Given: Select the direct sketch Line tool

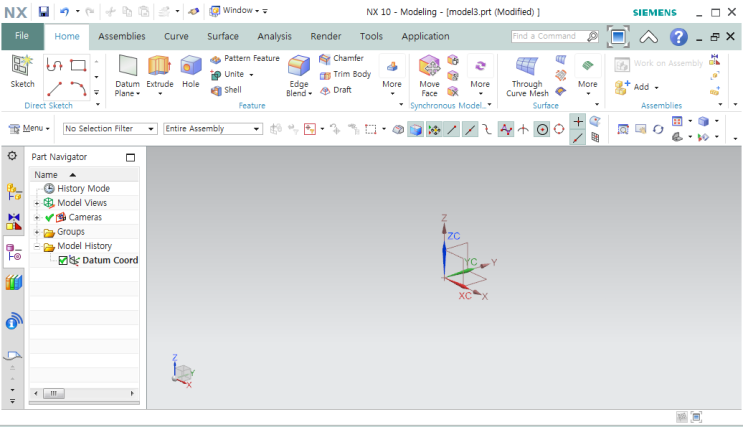Looking at the screenshot, I should (54, 89).
